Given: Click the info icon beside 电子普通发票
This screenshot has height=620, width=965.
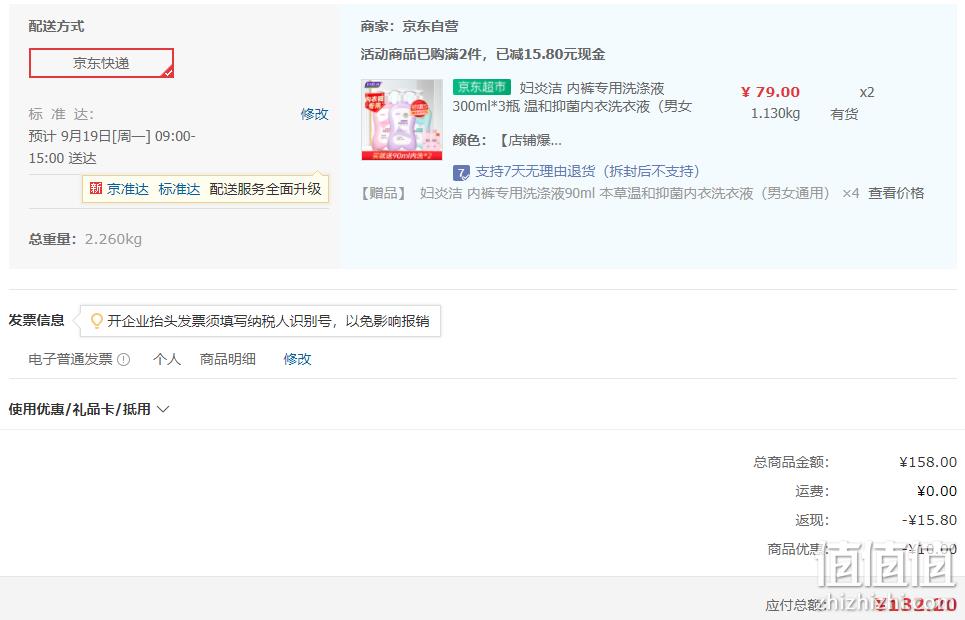Looking at the screenshot, I should (123, 360).
